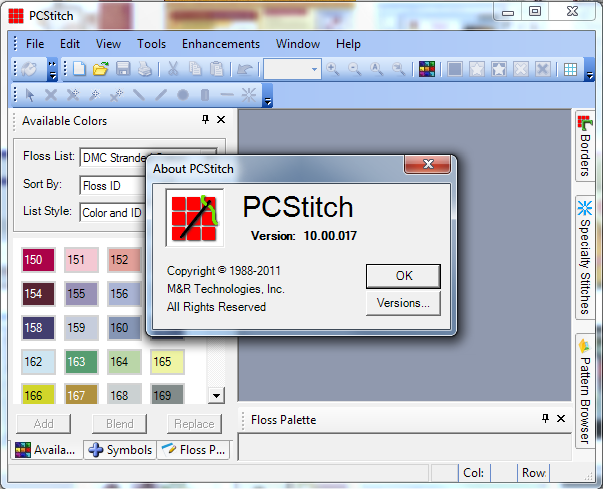Image resolution: width=603 pixels, height=489 pixels.
Task: Click the Row status bar field
Action: click(534, 472)
